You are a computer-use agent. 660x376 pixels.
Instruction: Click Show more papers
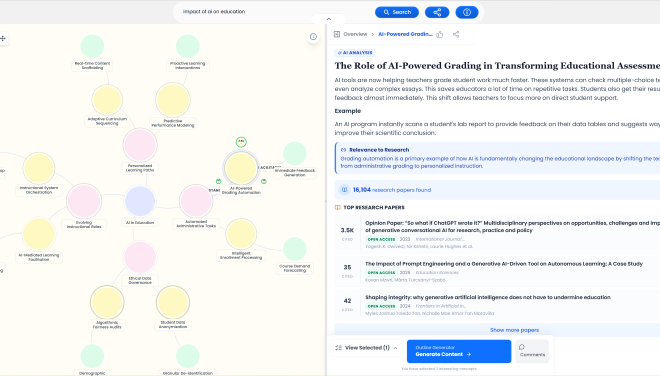coord(514,330)
